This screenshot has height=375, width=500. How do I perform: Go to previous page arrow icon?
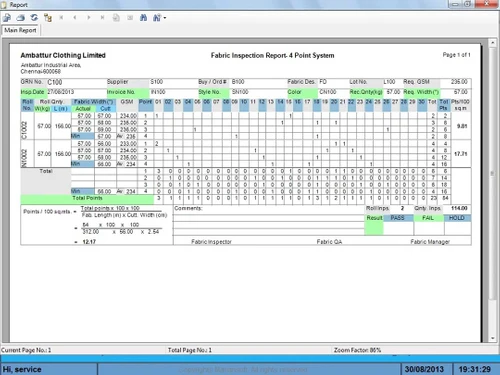(75, 18)
